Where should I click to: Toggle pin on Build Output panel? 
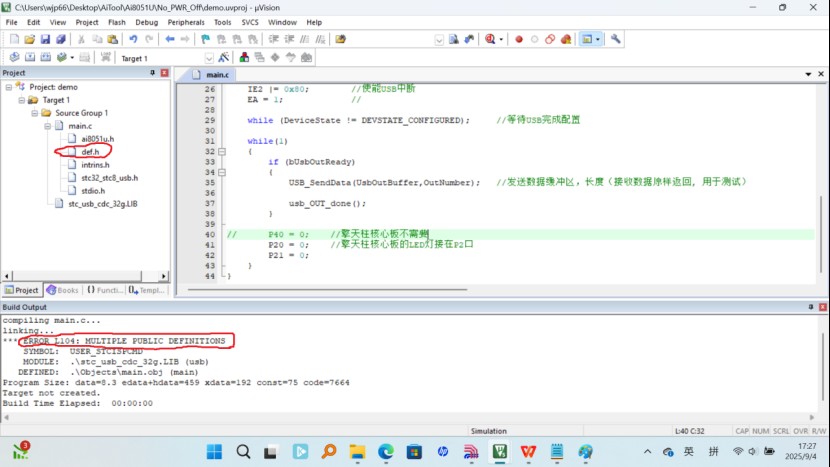point(811,306)
